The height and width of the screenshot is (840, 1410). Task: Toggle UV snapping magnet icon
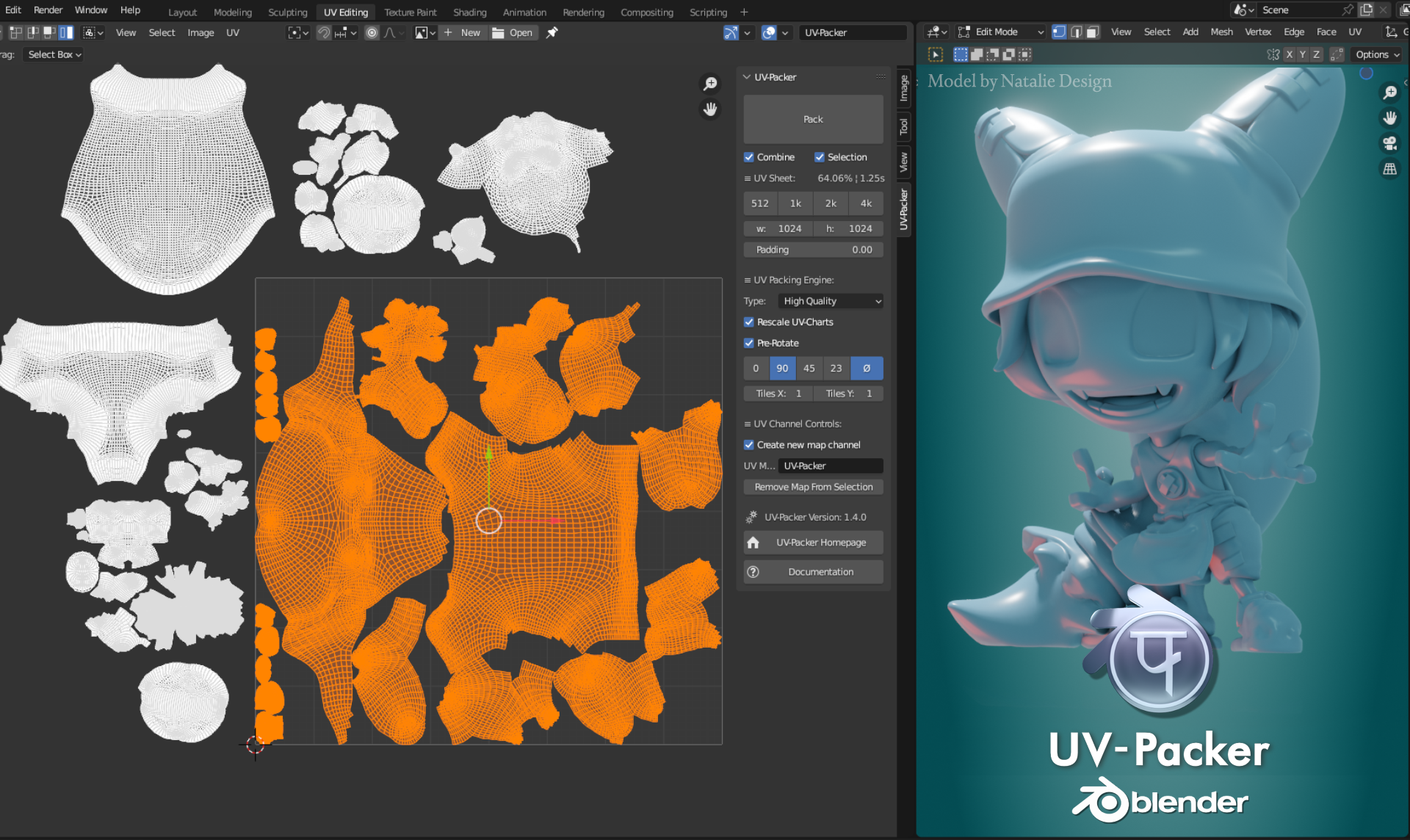pos(324,32)
